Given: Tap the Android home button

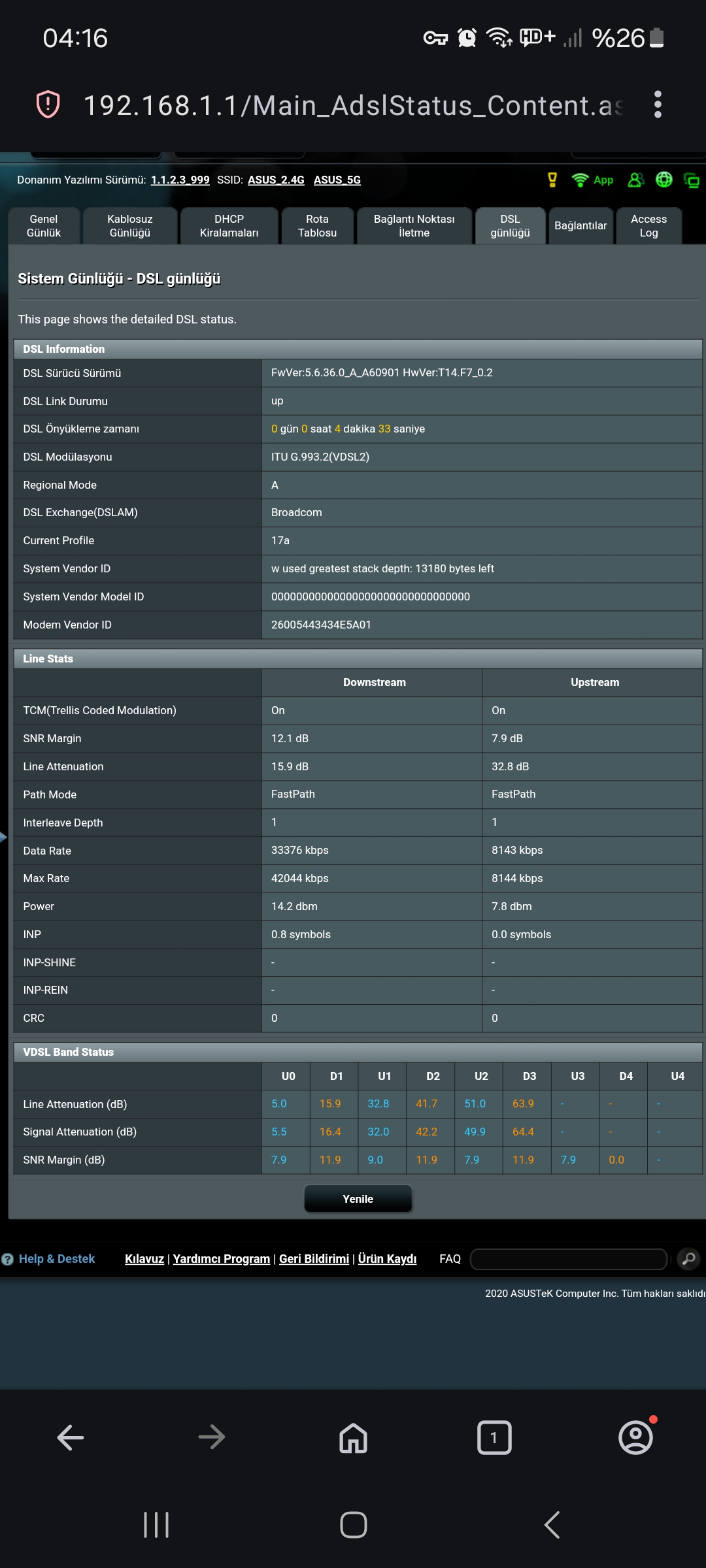Looking at the screenshot, I should 354,1525.
